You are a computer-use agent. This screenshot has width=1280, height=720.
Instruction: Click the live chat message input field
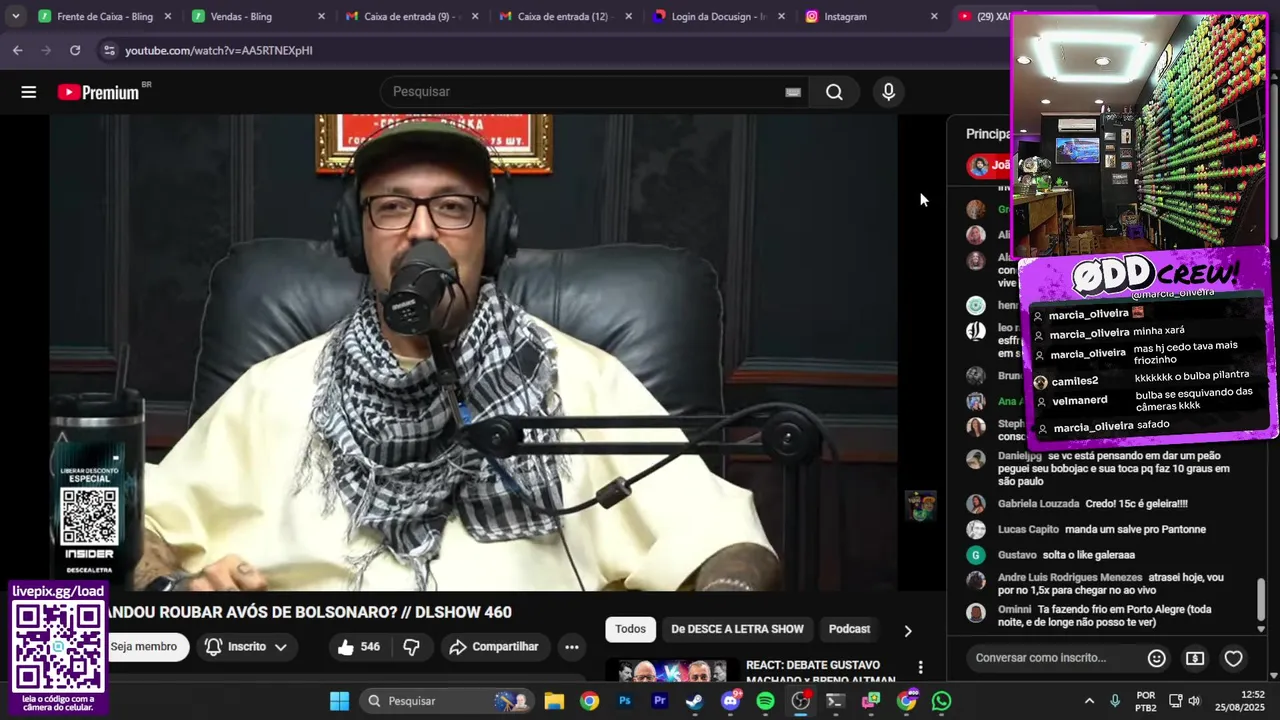click(1056, 658)
